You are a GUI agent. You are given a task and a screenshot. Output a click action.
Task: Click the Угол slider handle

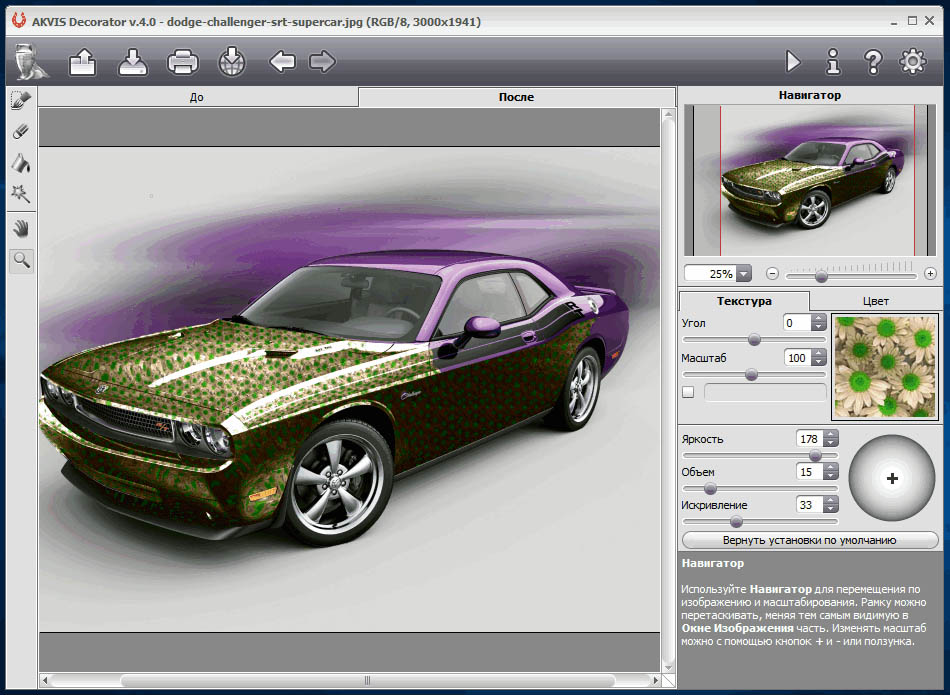tap(754, 339)
